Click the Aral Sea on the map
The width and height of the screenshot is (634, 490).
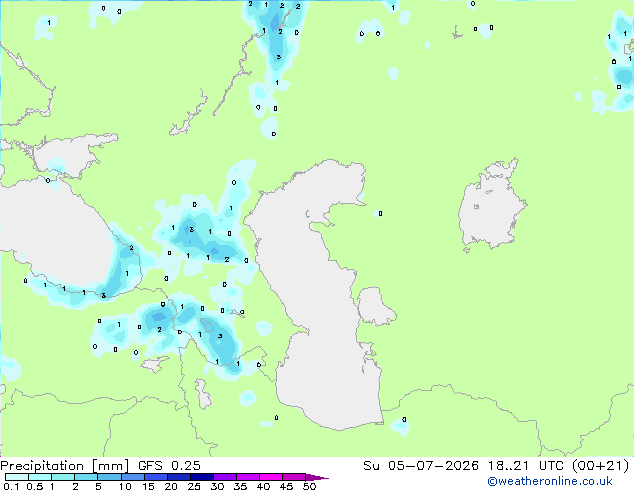[491, 206]
